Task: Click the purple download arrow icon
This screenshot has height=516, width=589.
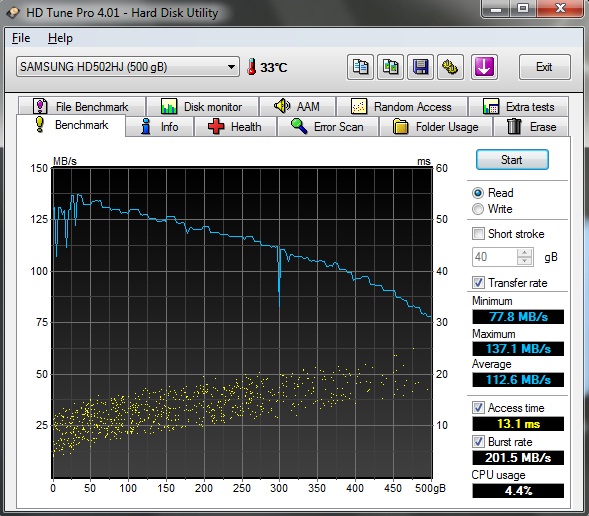Action: point(484,67)
